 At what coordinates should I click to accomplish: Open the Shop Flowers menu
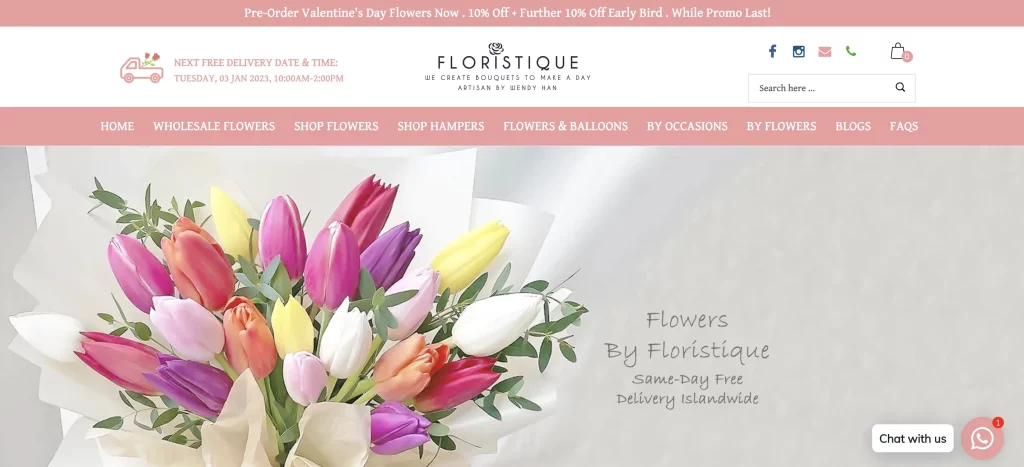point(336,126)
